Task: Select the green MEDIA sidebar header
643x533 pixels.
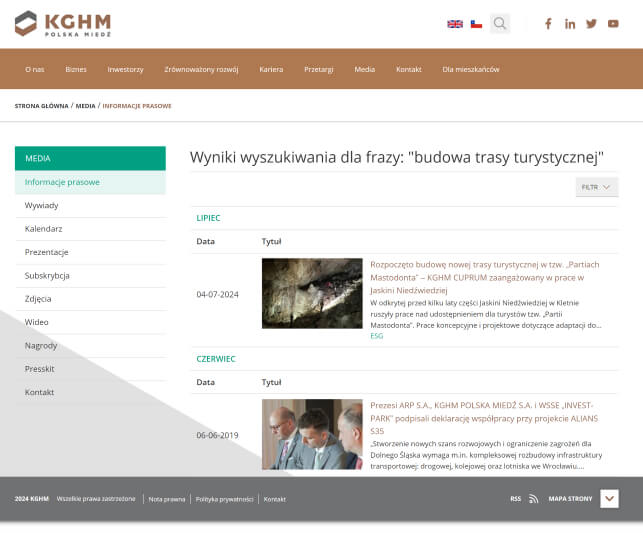Action: click(90, 158)
